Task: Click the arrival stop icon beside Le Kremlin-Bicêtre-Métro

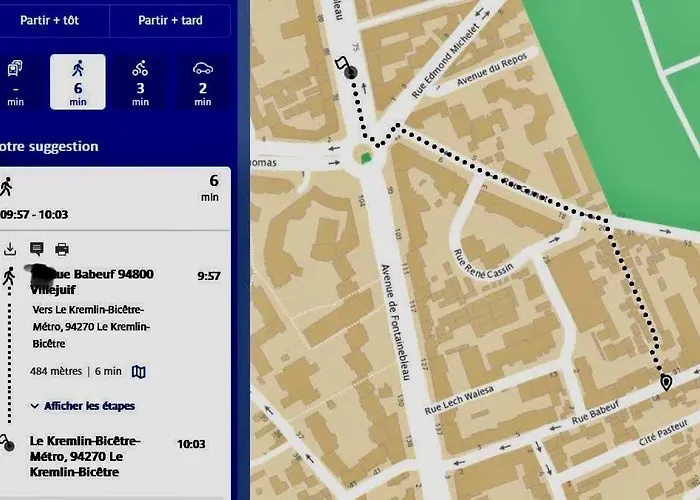Action: coord(6,443)
